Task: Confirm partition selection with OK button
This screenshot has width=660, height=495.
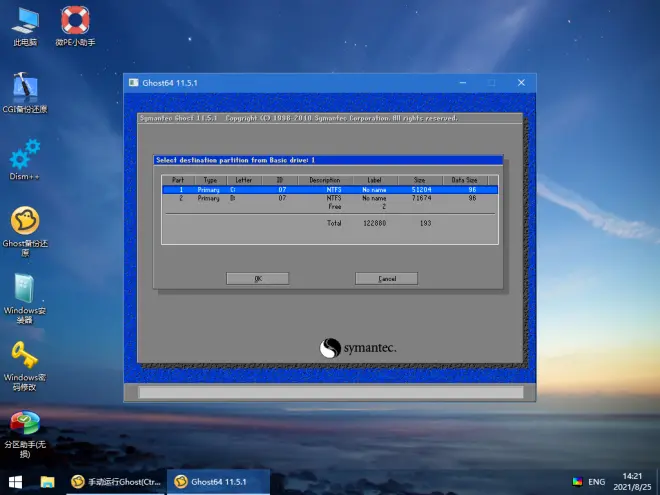Action: pyautogui.click(x=258, y=278)
